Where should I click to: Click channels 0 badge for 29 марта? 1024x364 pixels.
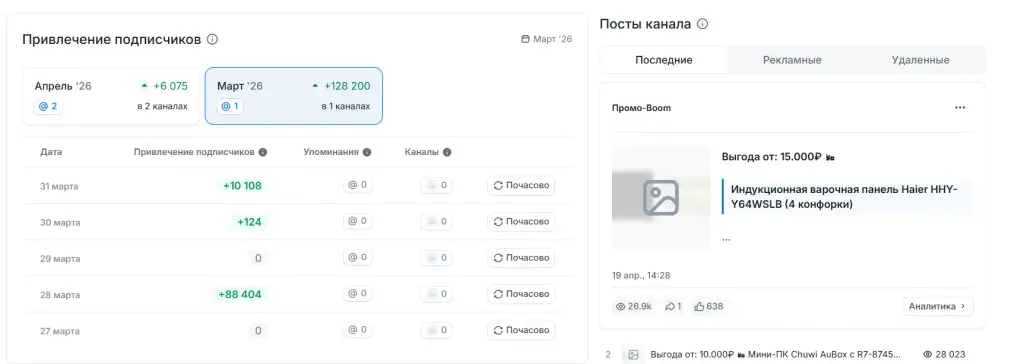click(436, 258)
